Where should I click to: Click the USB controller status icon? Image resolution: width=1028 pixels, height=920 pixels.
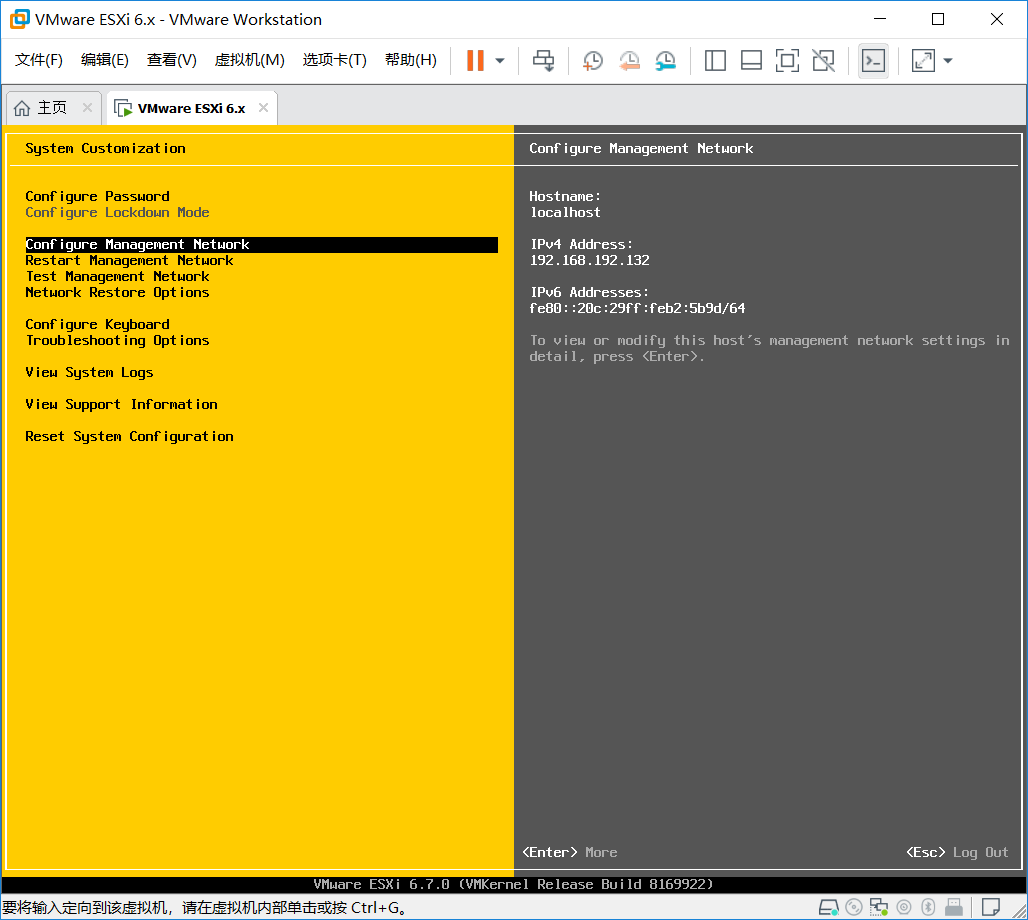pos(953,908)
